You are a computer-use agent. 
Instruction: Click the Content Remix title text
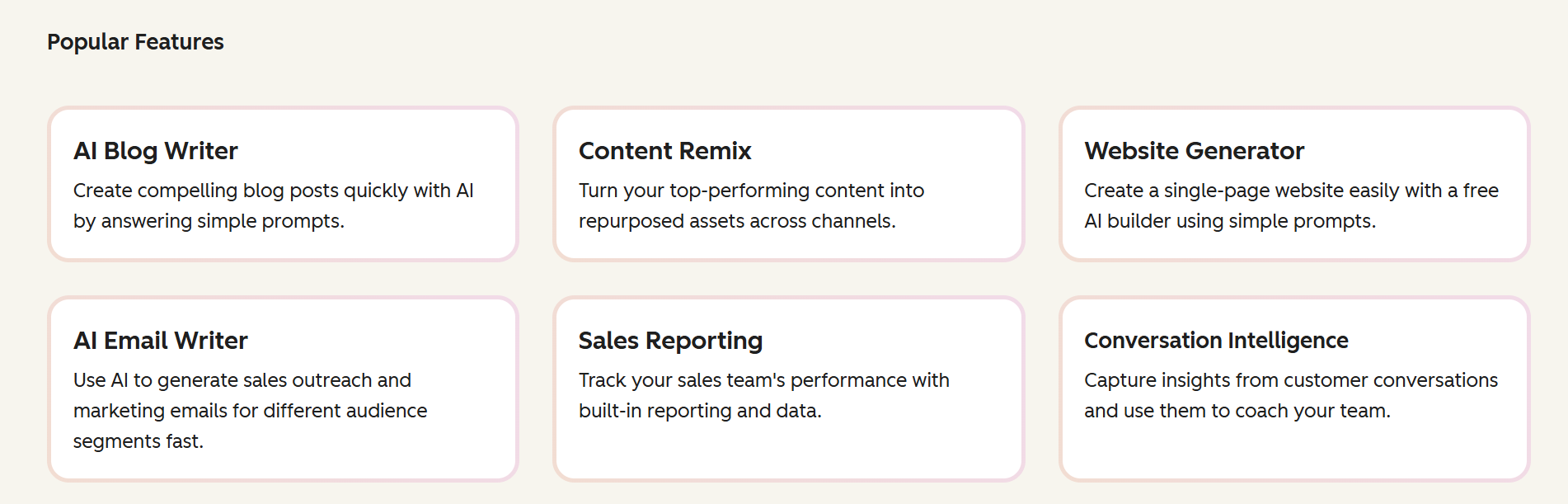click(664, 151)
